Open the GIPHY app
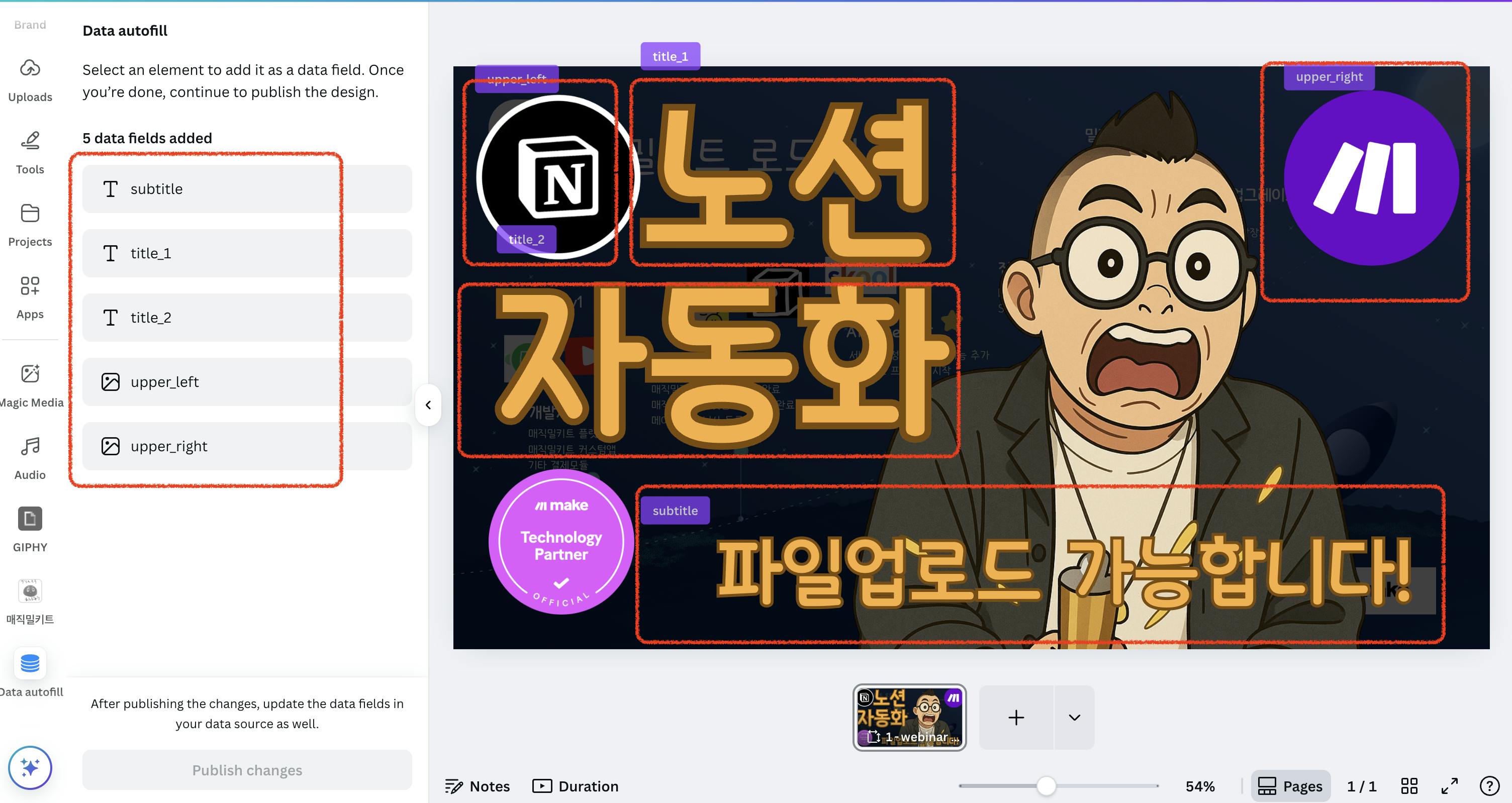Viewport: 1512px width, 803px height. tap(30, 530)
